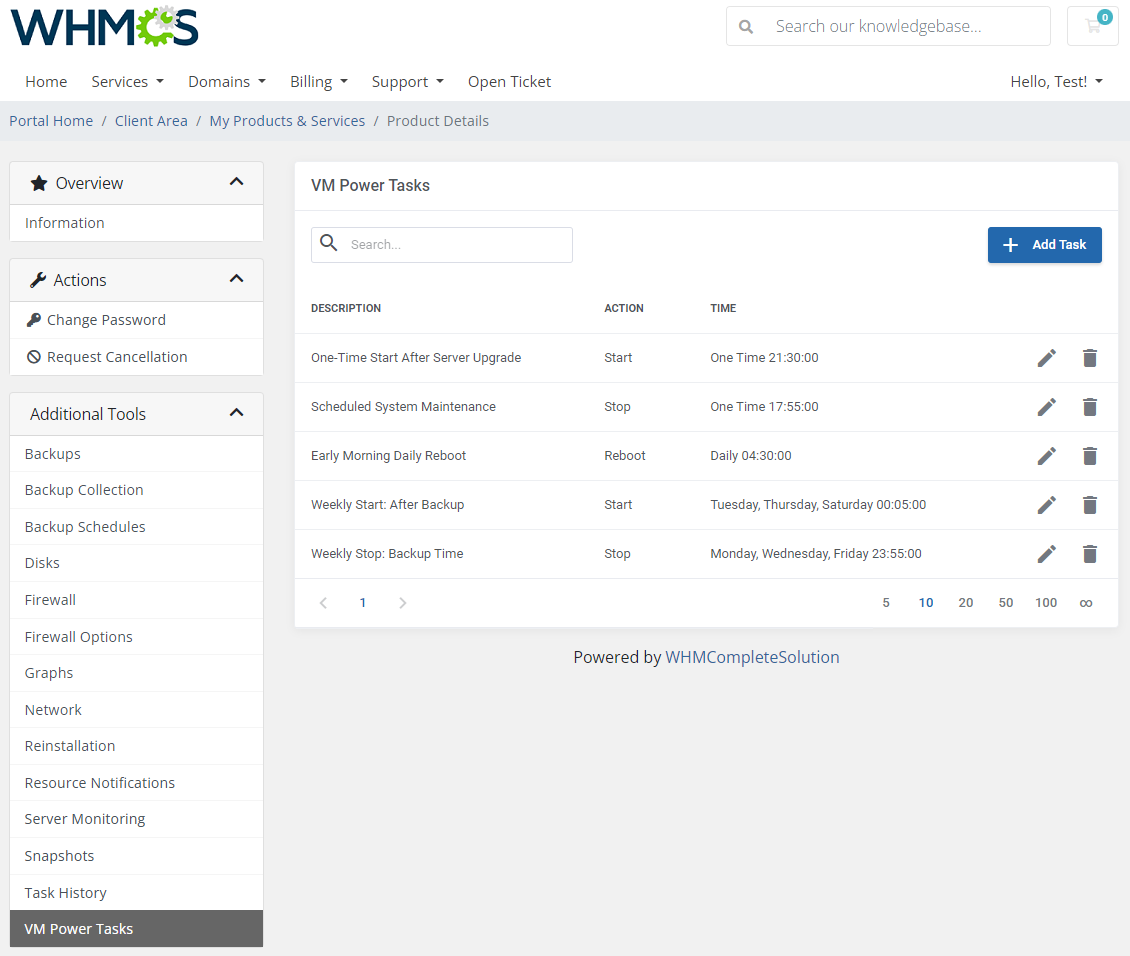Edit the Weekly Stop: Backup Time task
Image resolution: width=1130 pixels, height=956 pixels.
click(x=1046, y=554)
